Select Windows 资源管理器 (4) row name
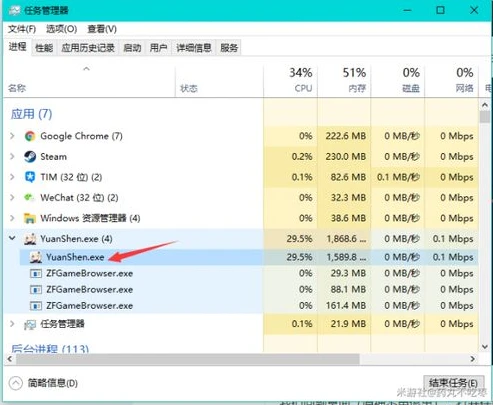The image size is (493, 405). (x=90, y=218)
